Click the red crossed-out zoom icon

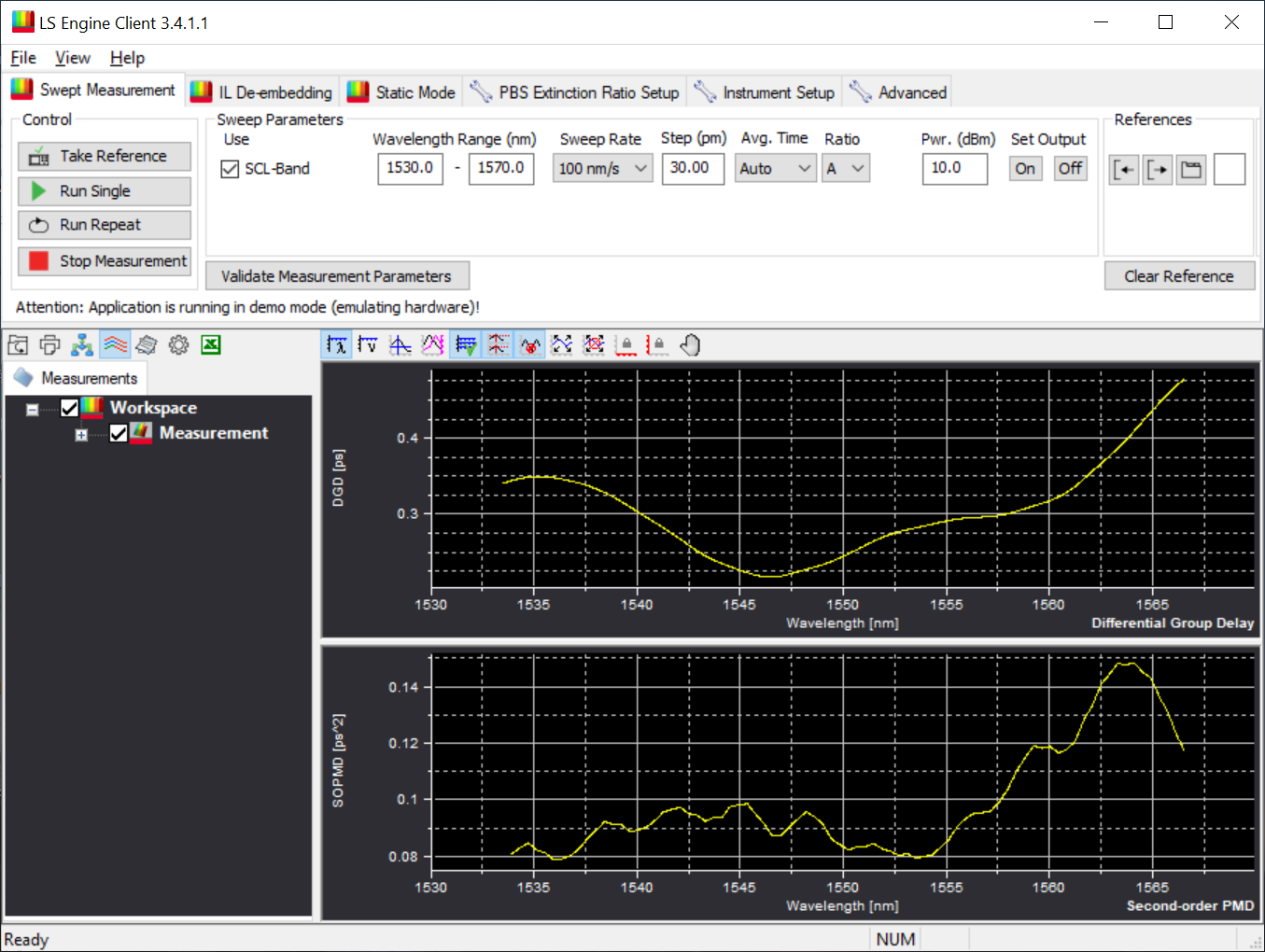coord(594,345)
